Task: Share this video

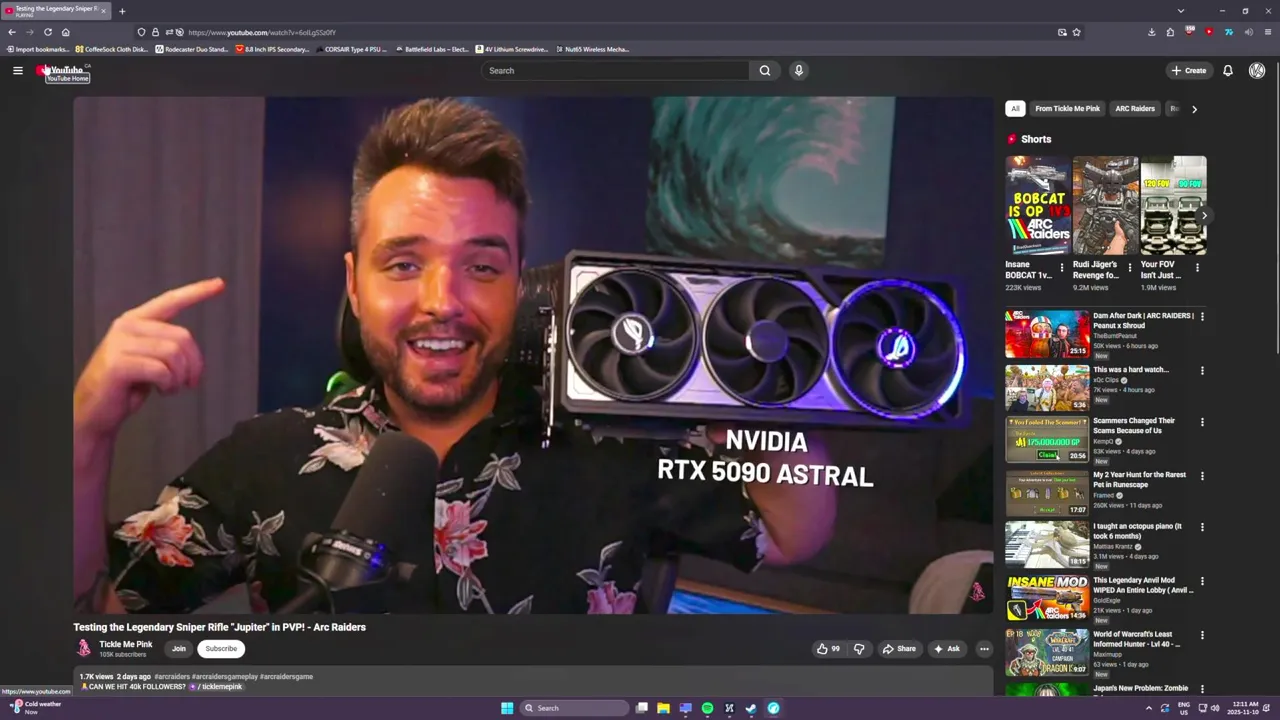Action: pyautogui.click(x=898, y=649)
